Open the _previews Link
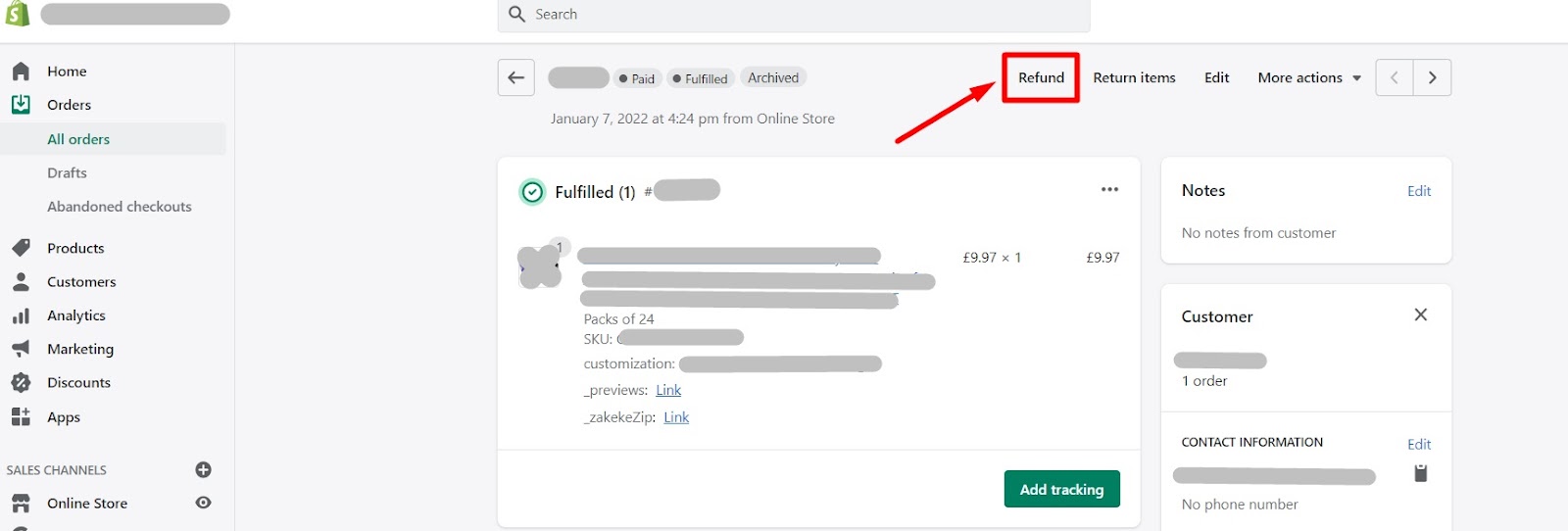This screenshot has width=1568, height=531. pyautogui.click(x=668, y=390)
